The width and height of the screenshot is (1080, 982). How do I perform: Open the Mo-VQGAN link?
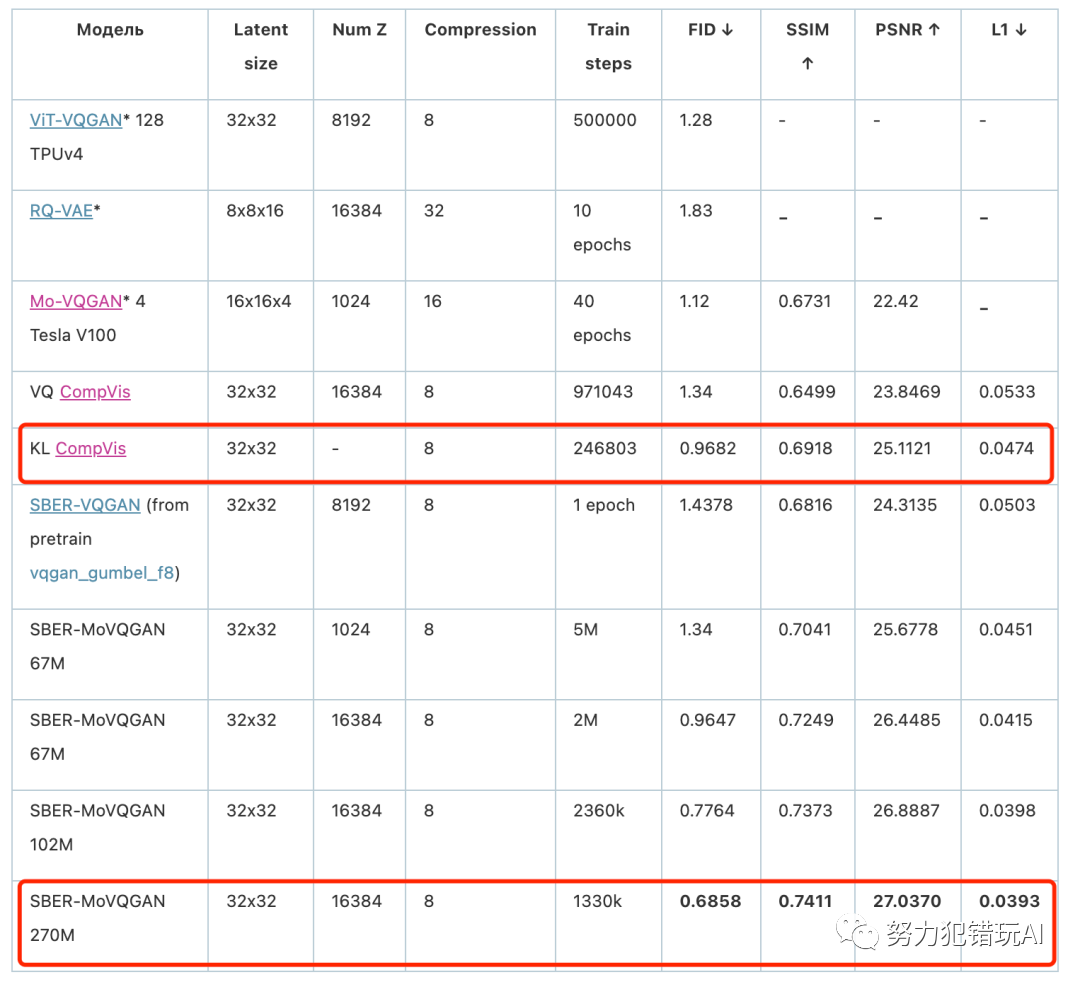coord(76,302)
